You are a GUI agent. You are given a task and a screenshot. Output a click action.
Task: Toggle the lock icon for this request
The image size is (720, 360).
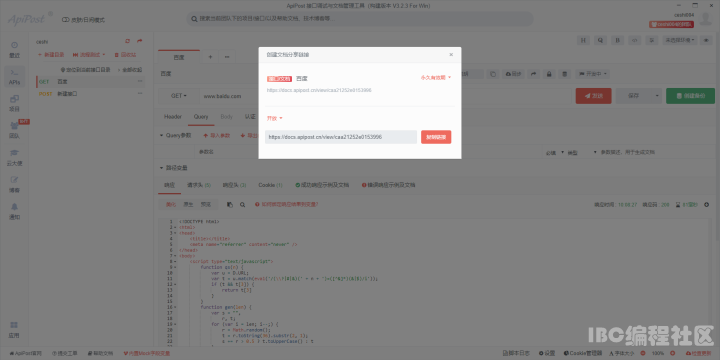(x=549, y=74)
